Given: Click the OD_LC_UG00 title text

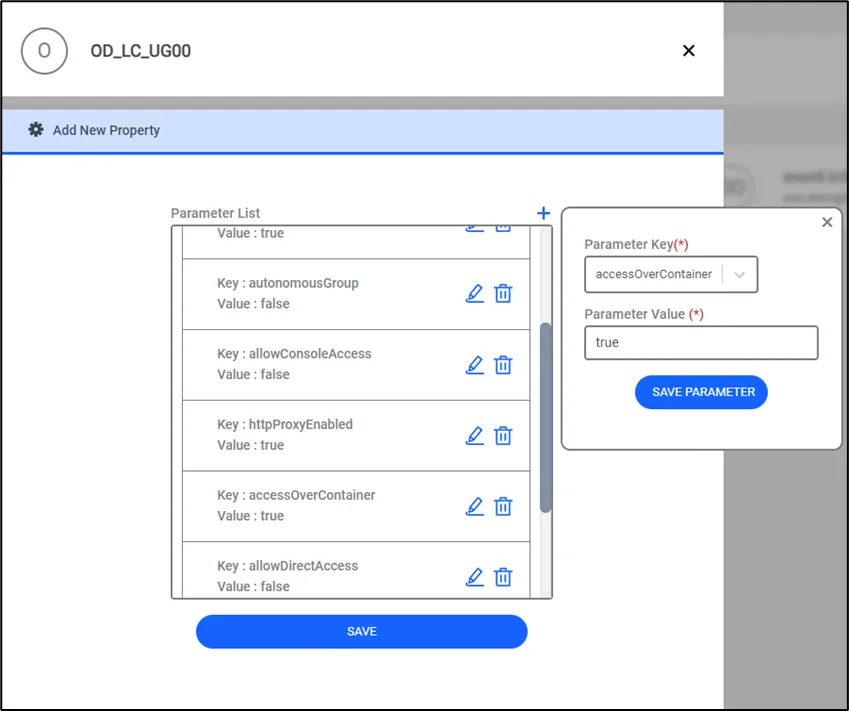Looking at the screenshot, I should (141, 51).
